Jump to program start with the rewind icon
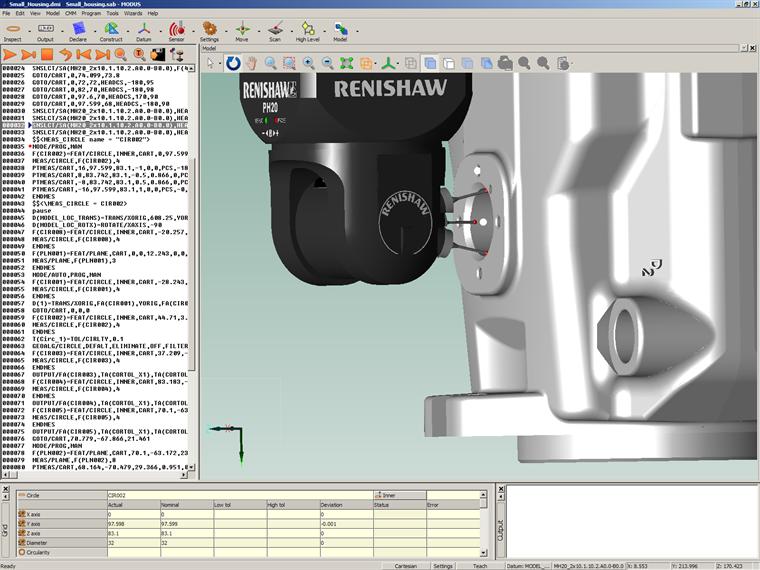The height and width of the screenshot is (570, 760). [x=84, y=55]
